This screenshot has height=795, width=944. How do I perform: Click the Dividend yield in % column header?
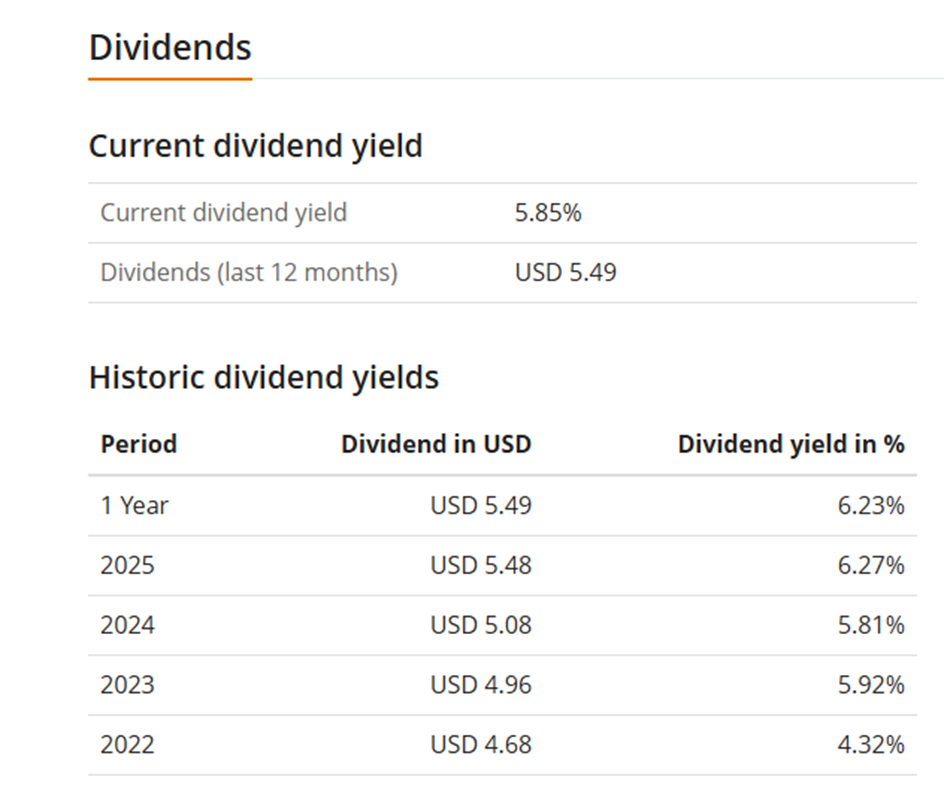tap(790, 445)
